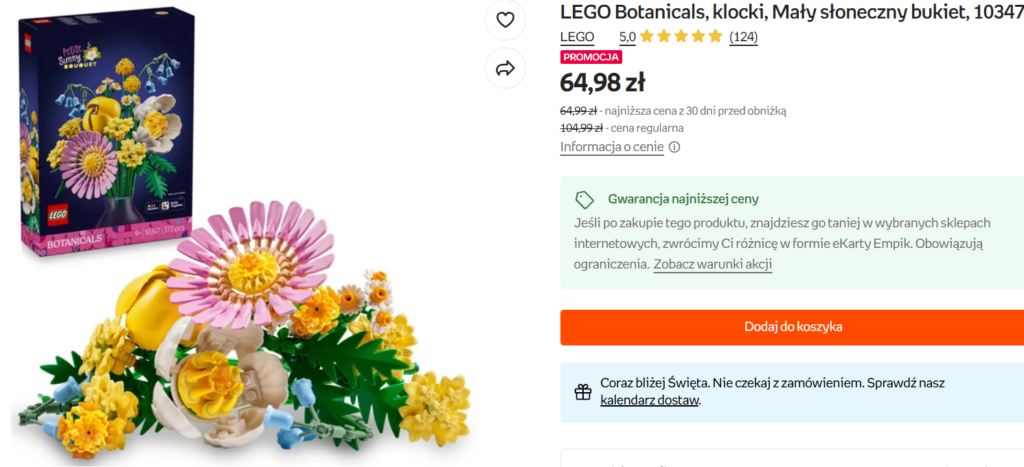1024x467 pixels.
Task: Click Gwarancja najniższej ceny heading
Action: click(x=683, y=199)
